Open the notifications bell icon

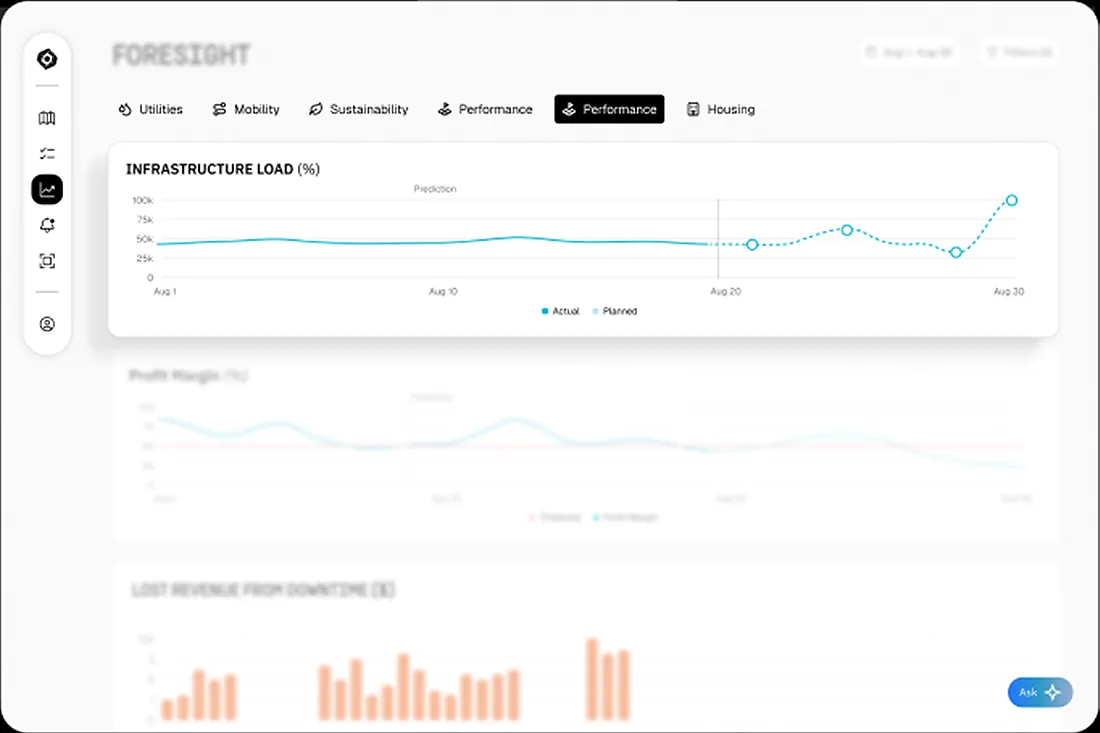click(x=47, y=225)
